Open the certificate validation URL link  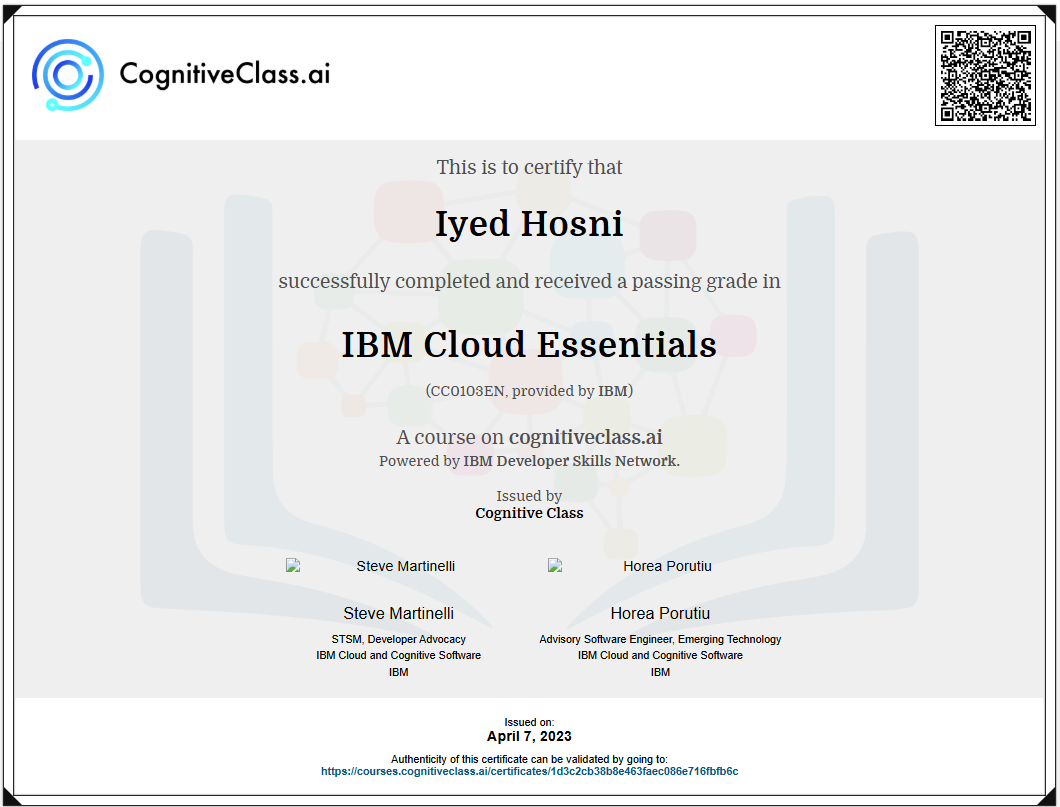(x=529, y=771)
